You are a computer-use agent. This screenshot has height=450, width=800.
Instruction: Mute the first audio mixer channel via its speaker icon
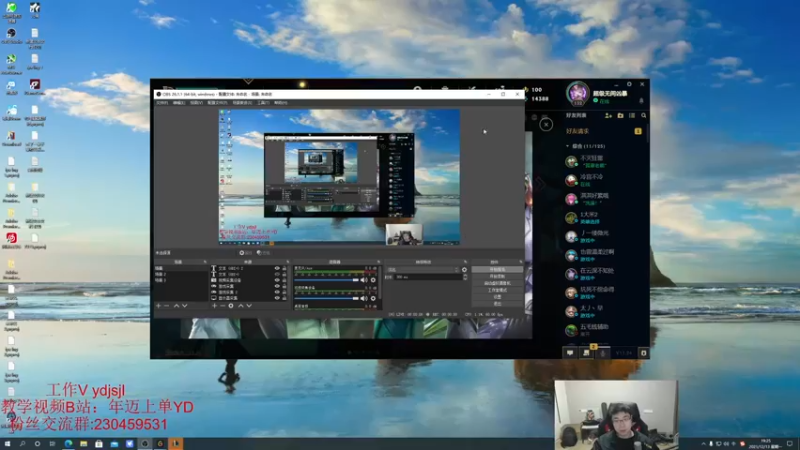tap(364, 280)
